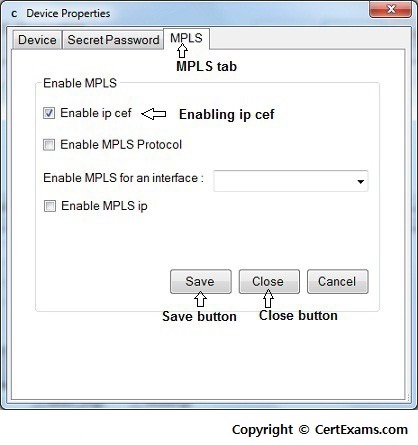Click the Device Properties title bar text
The height and width of the screenshot is (445, 418).
click(x=68, y=13)
